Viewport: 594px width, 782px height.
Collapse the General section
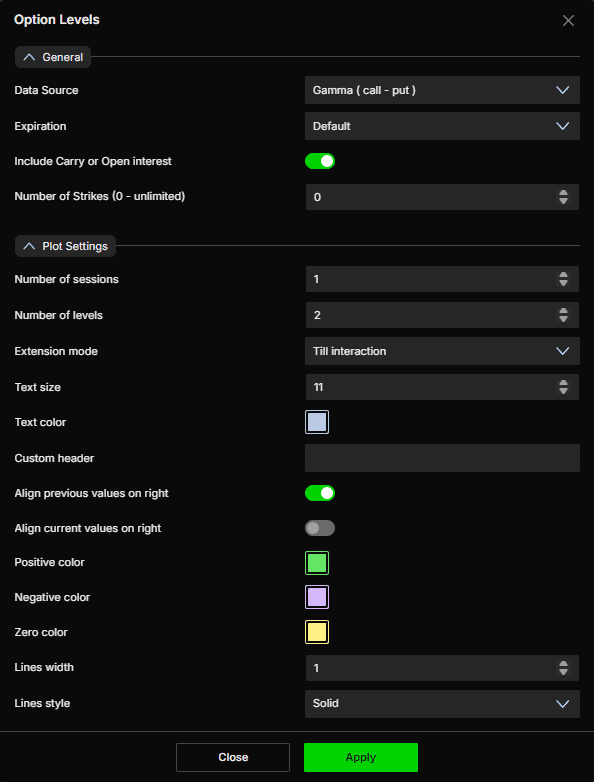pyautogui.click(x=53, y=57)
